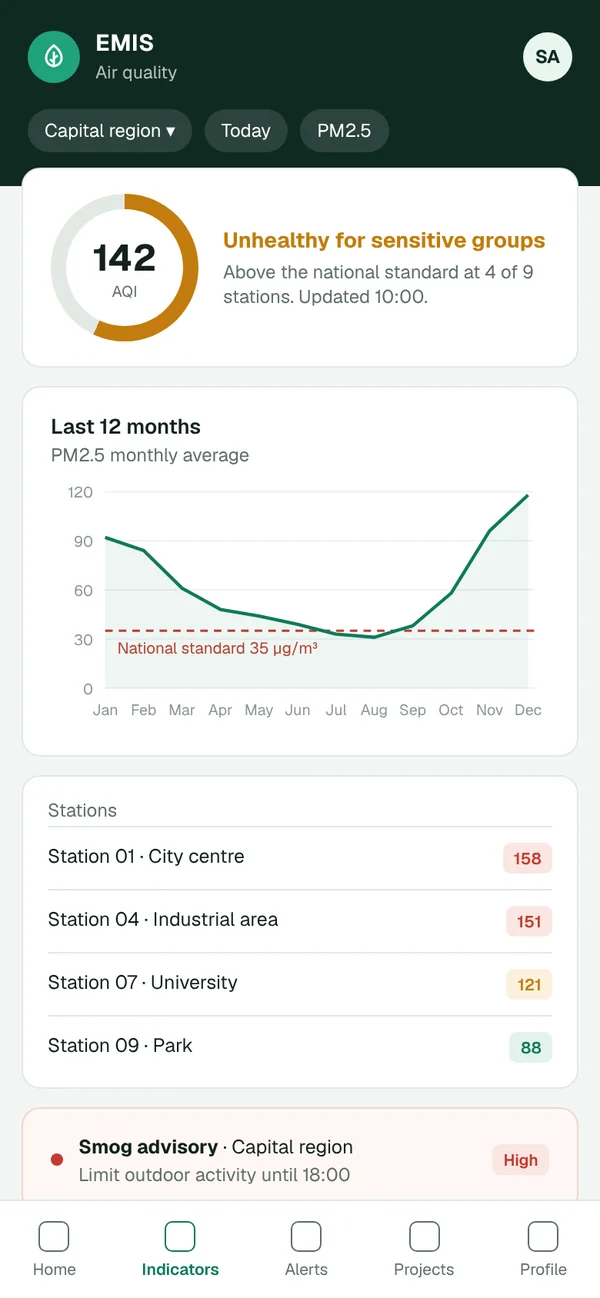Tap the Projects tab icon

point(424,1237)
